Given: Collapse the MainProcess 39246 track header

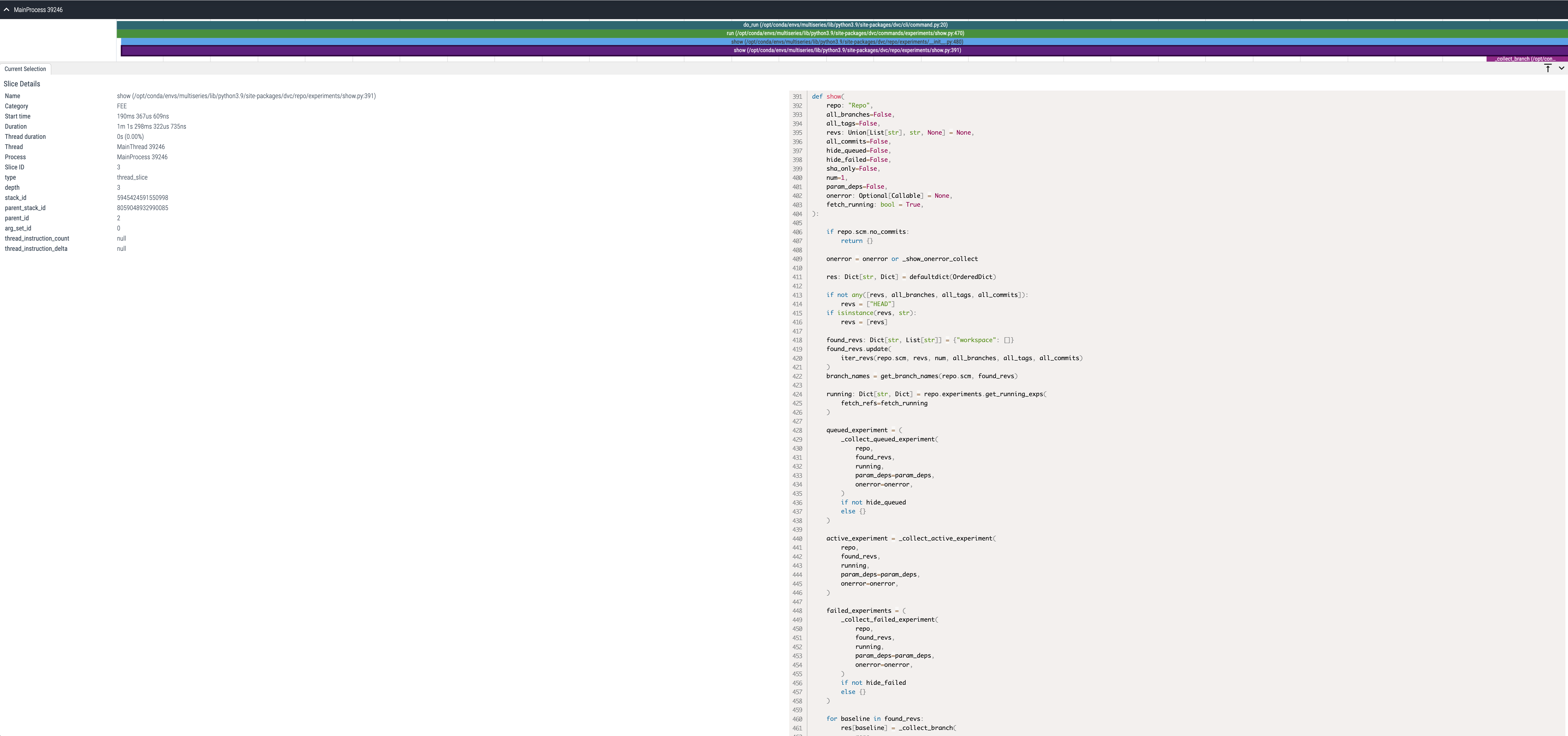Looking at the screenshot, I should click(7, 9).
